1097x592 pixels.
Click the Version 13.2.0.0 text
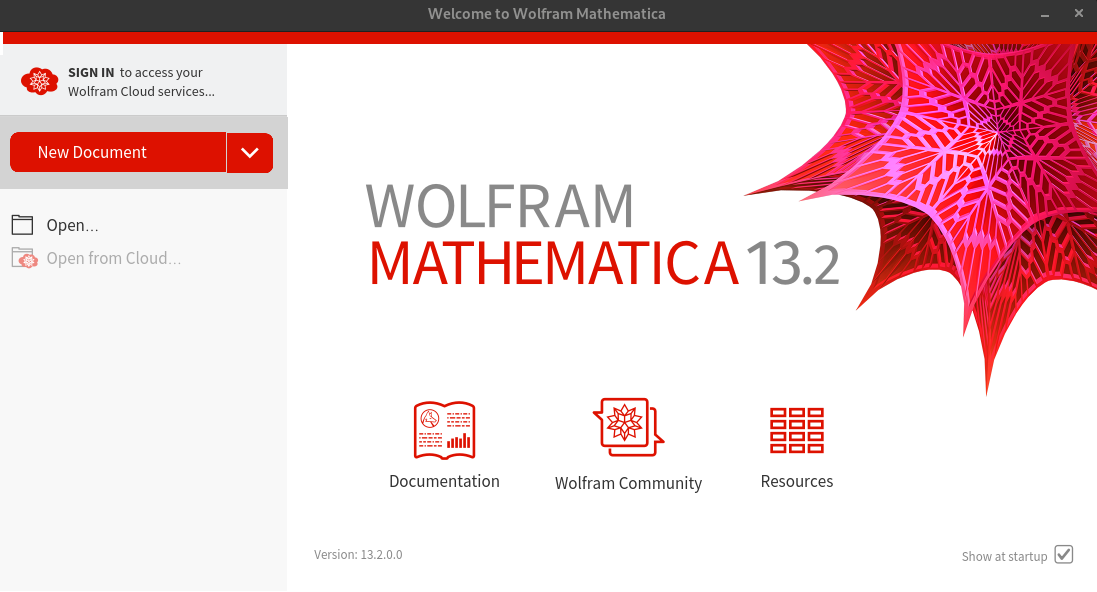tap(358, 555)
